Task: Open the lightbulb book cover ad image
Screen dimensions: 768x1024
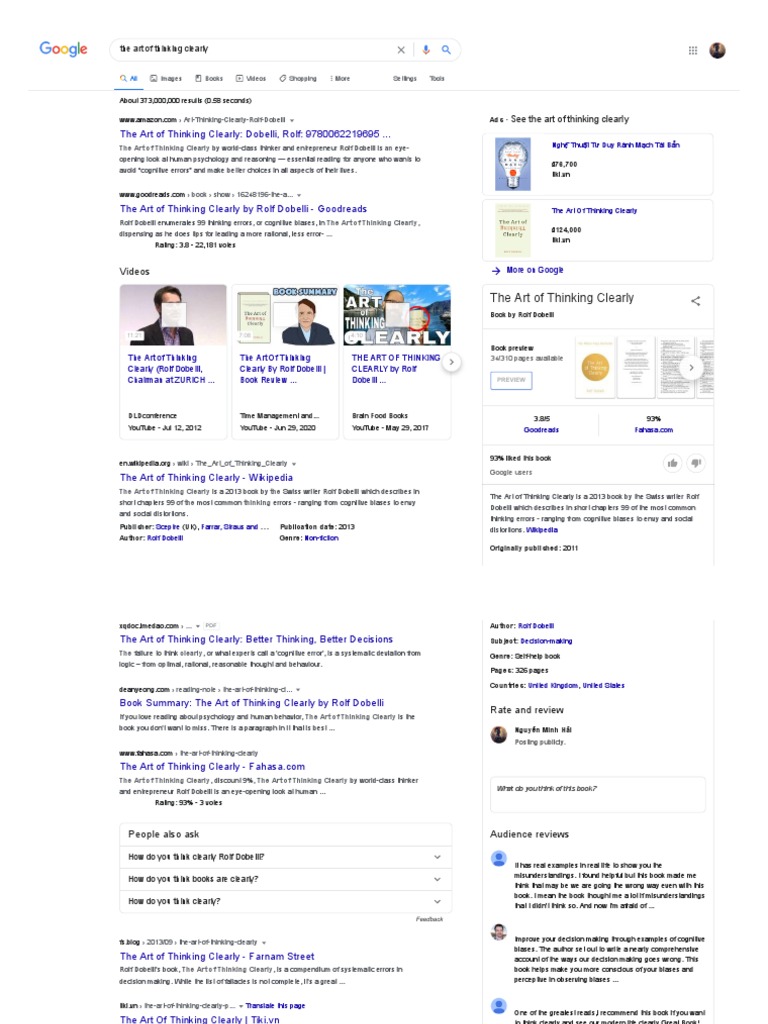Action: pyautogui.click(x=513, y=164)
